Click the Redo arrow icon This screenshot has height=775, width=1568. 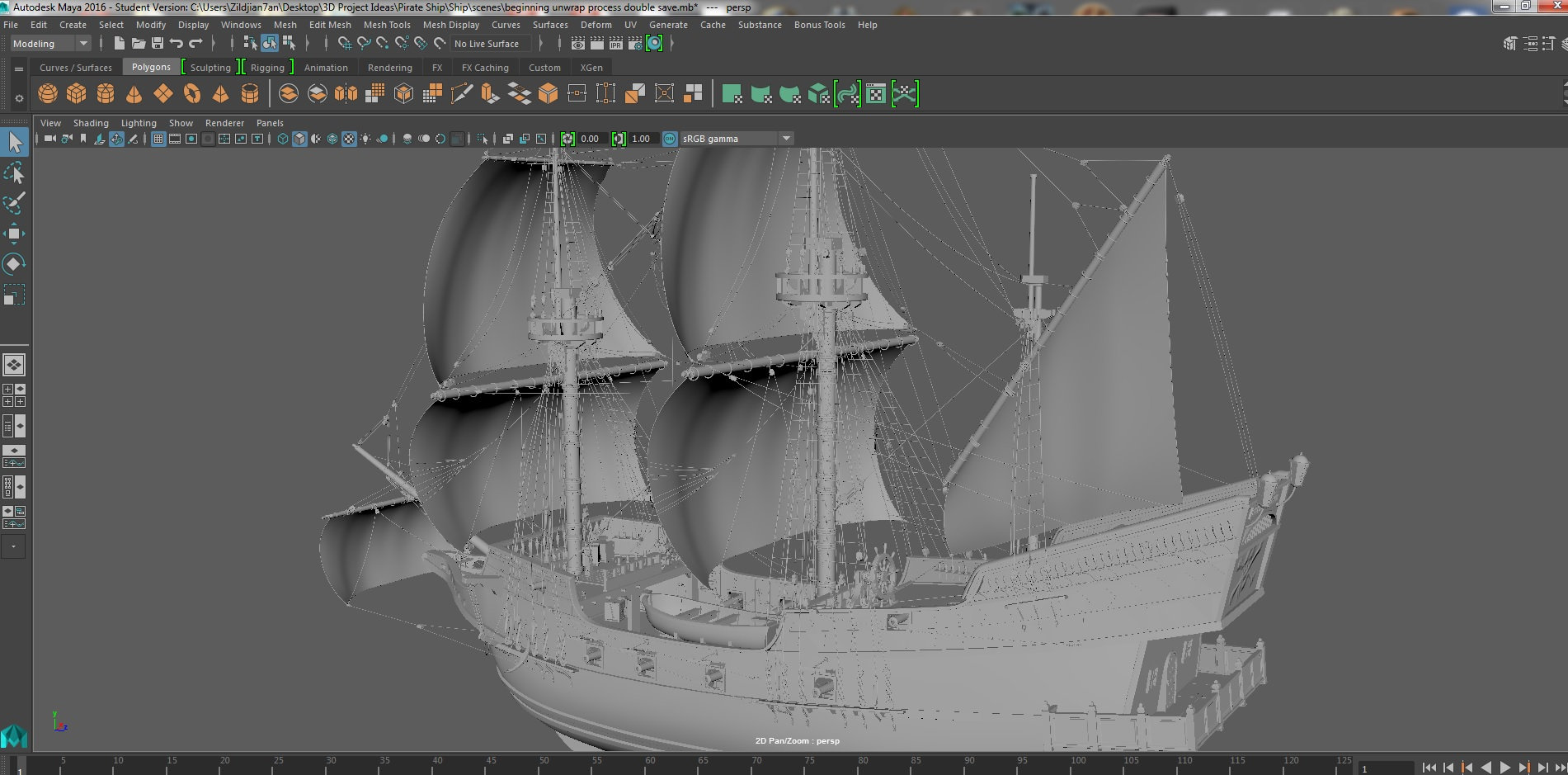[195, 43]
